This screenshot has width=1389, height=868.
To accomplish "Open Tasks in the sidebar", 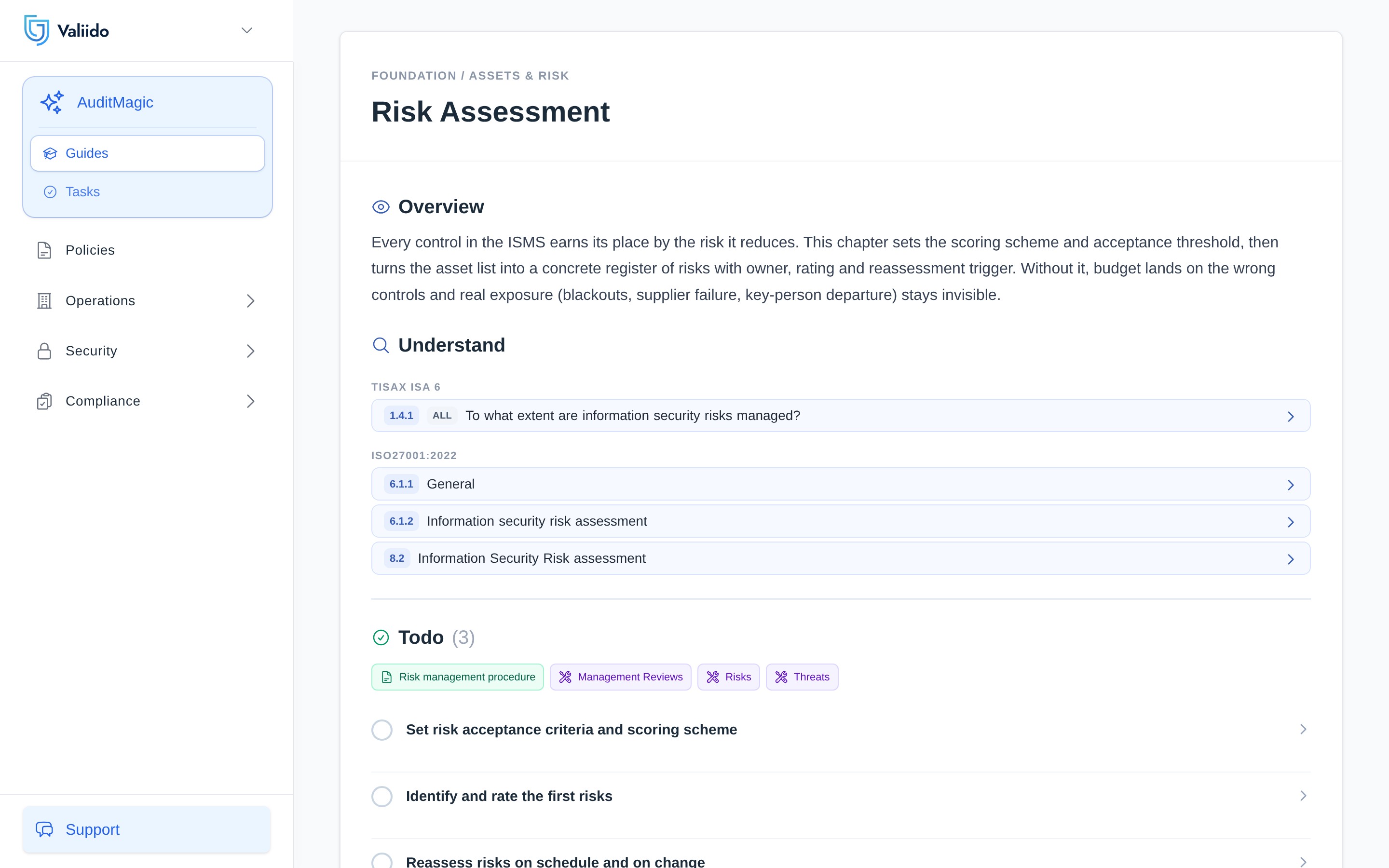I will click(x=148, y=192).
